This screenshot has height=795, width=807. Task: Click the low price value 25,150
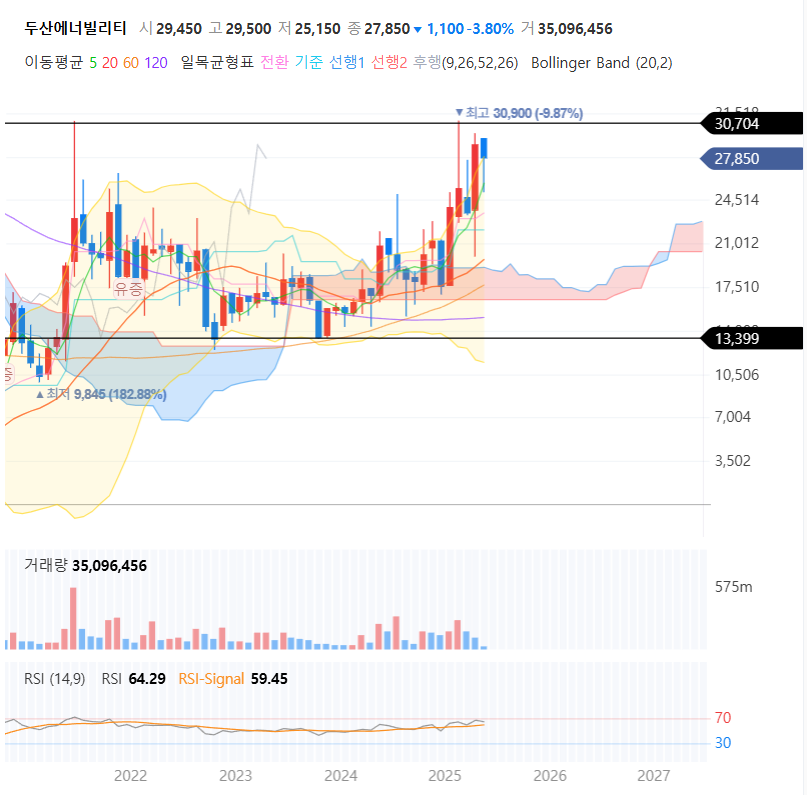click(x=318, y=29)
